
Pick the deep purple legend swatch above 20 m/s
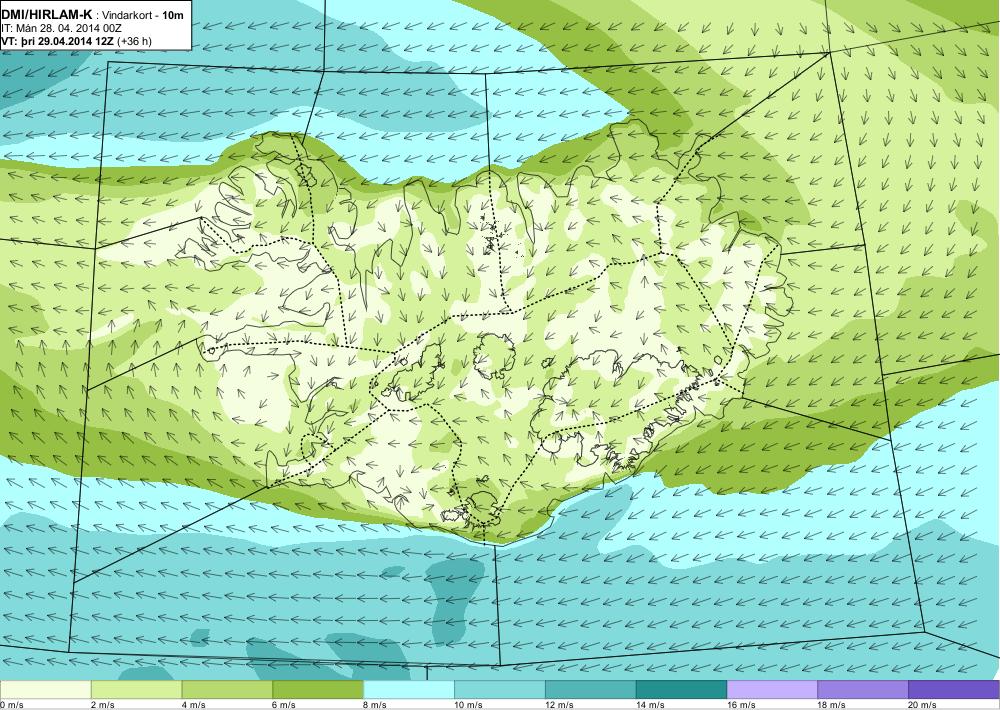954,690
